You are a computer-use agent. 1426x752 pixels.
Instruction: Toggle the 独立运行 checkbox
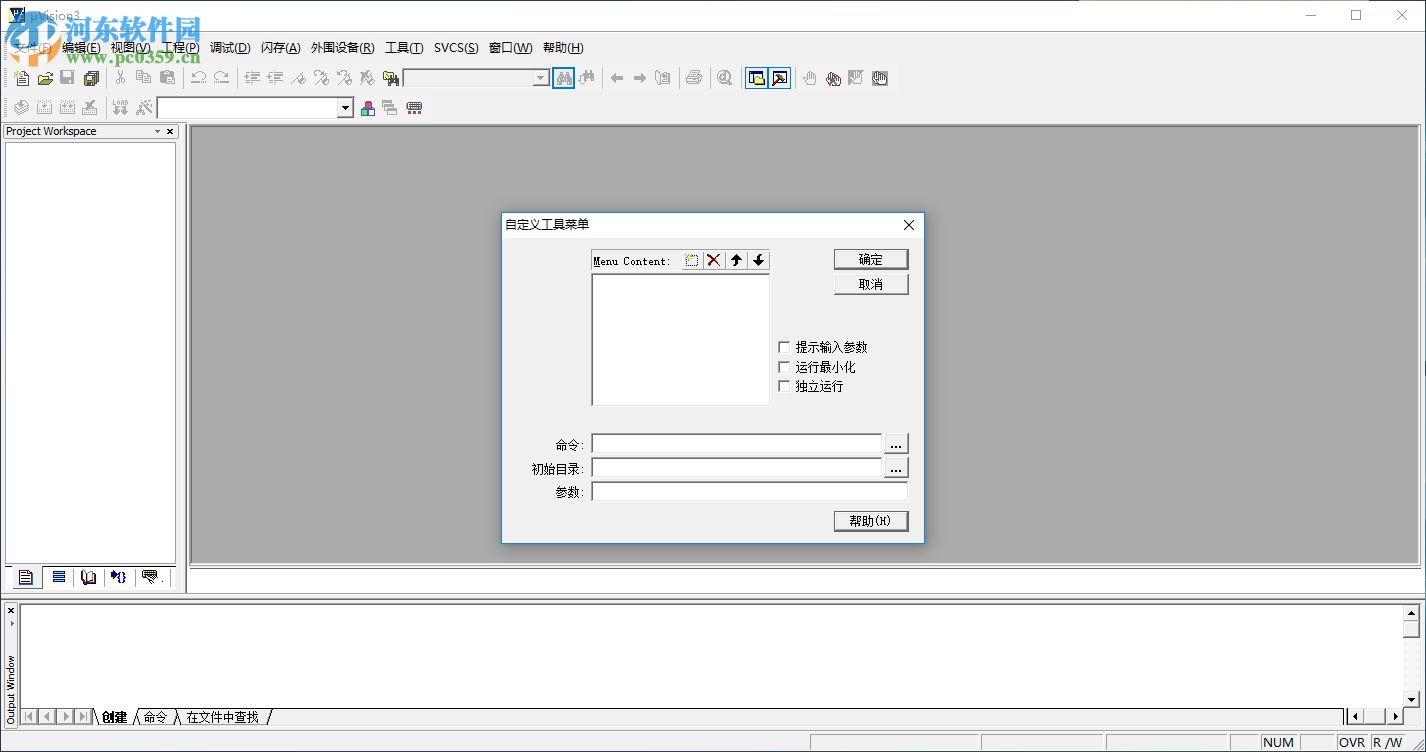pos(784,386)
